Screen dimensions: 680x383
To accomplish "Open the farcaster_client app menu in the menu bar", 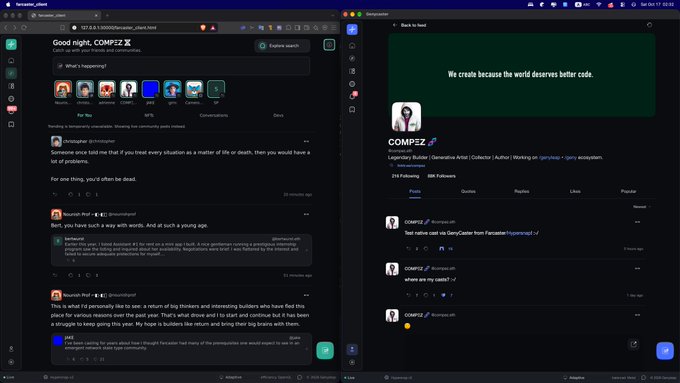I will tap(31, 4).
